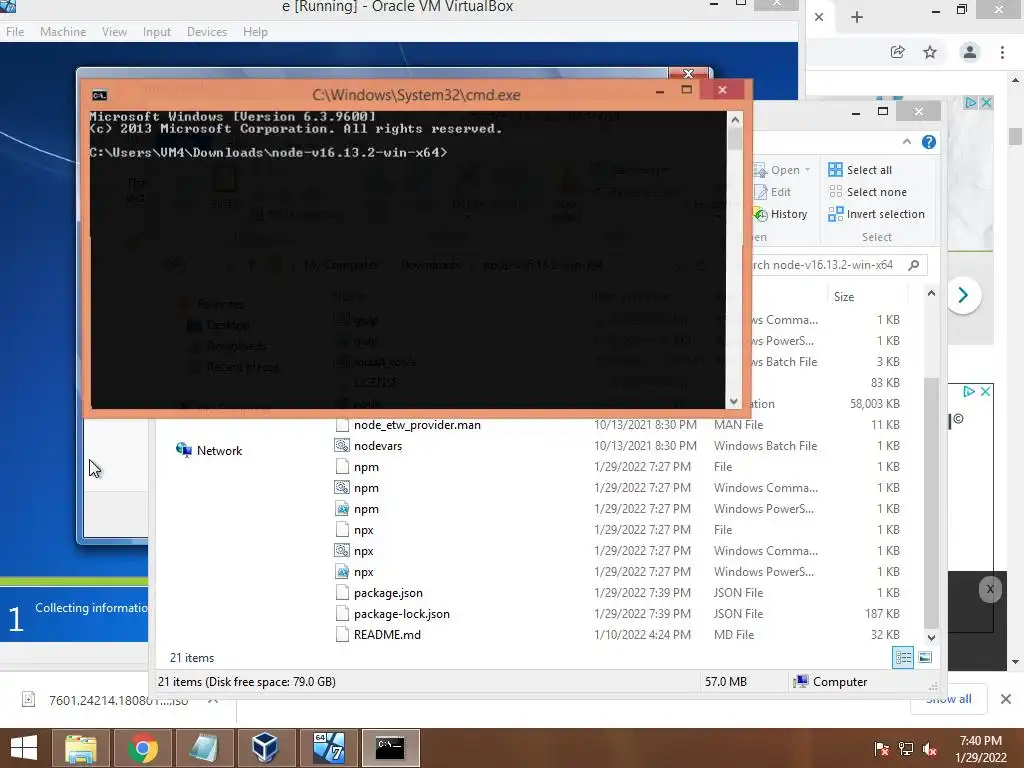This screenshot has height=768, width=1024.
Task: Click the file list scrollbar down arrow
Action: click(x=931, y=637)
